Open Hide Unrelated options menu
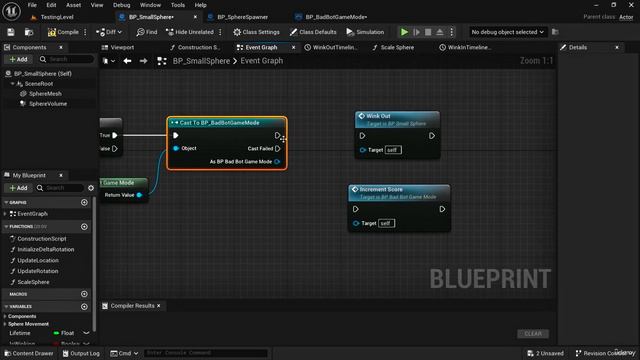The height and width of the screenshot is (360, 640). tap(220, 32)
